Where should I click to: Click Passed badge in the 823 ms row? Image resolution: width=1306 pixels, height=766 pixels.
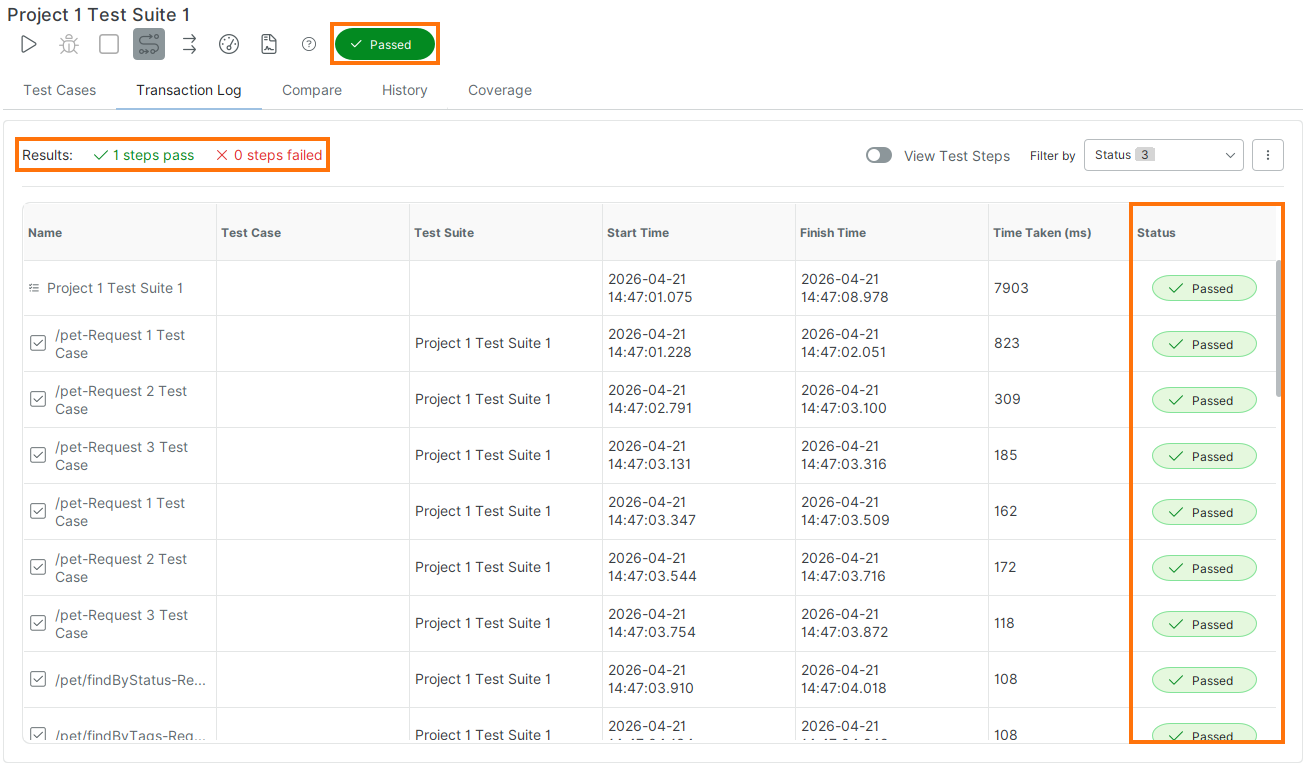coord(1204,344)
